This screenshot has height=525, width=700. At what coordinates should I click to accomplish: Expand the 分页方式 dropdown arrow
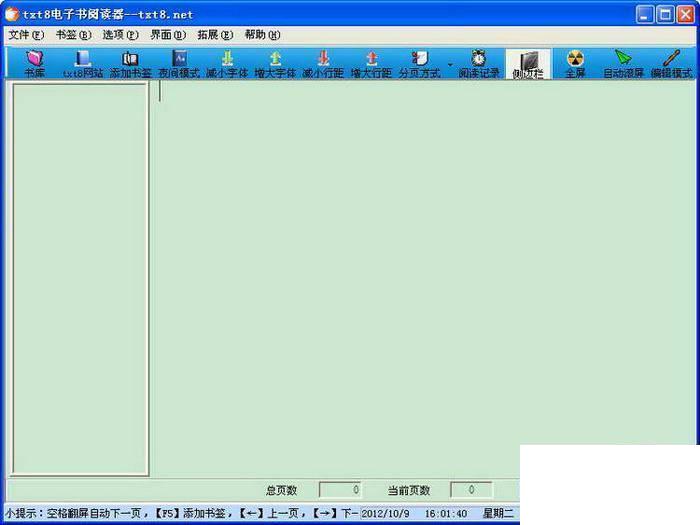pos(450,65)
